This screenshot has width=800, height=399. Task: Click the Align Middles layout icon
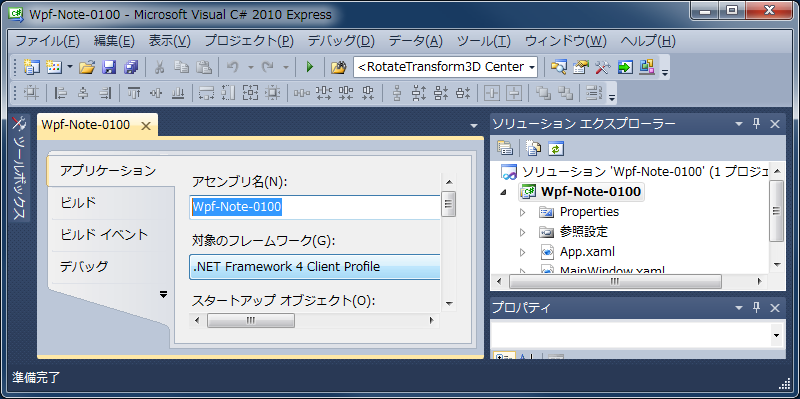click(x=156, y=93)
